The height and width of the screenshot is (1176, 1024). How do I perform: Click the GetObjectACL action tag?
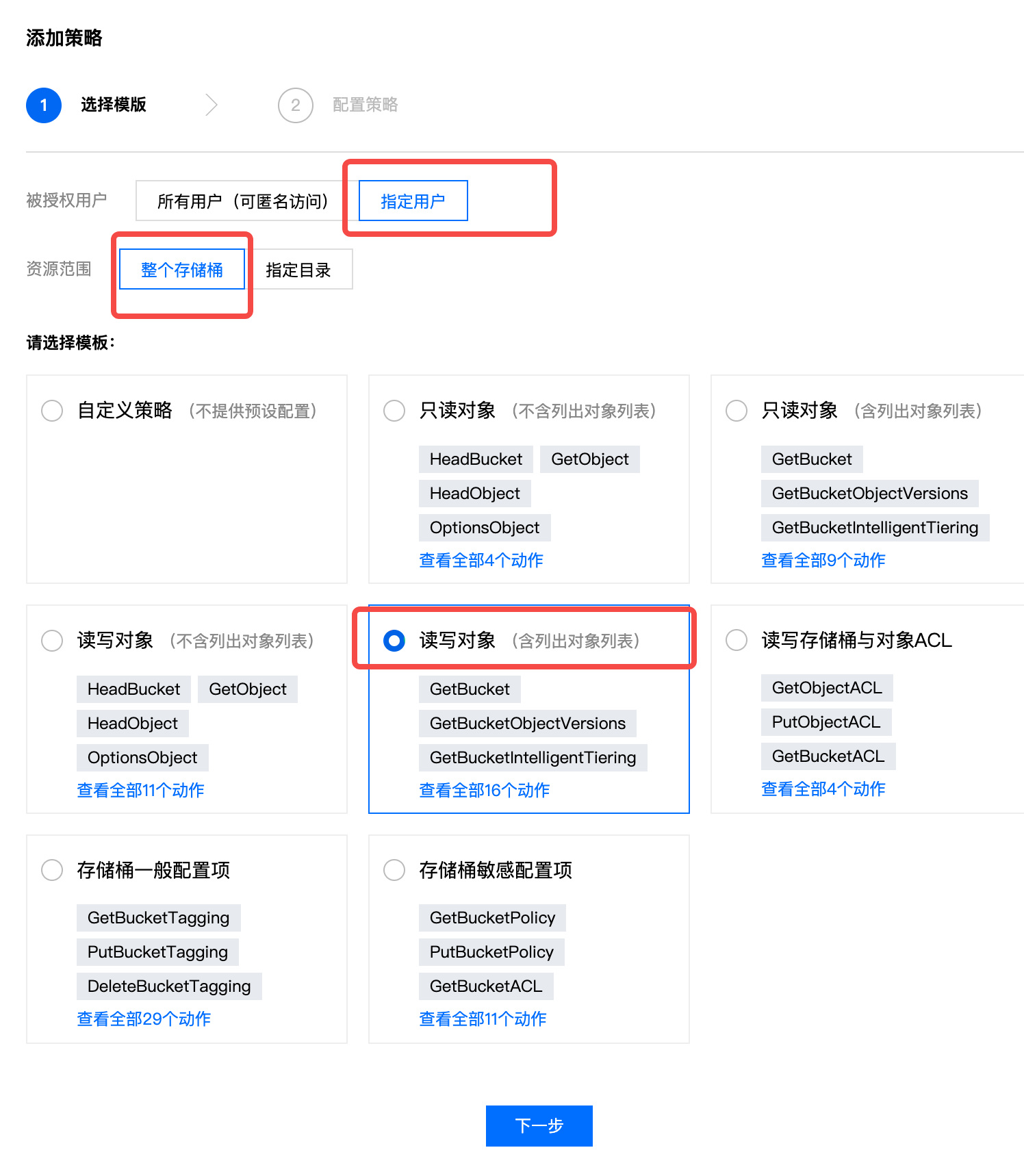tap(827, 688)
